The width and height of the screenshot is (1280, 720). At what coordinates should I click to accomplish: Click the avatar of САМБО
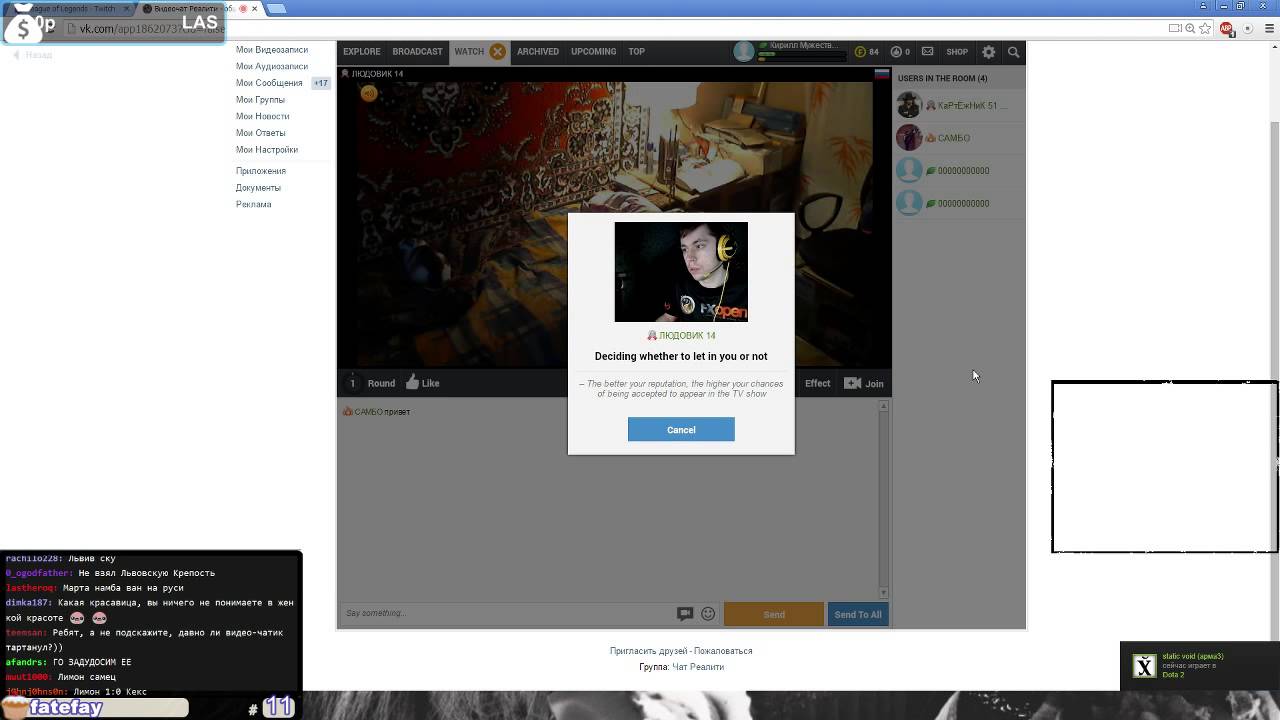908,138
